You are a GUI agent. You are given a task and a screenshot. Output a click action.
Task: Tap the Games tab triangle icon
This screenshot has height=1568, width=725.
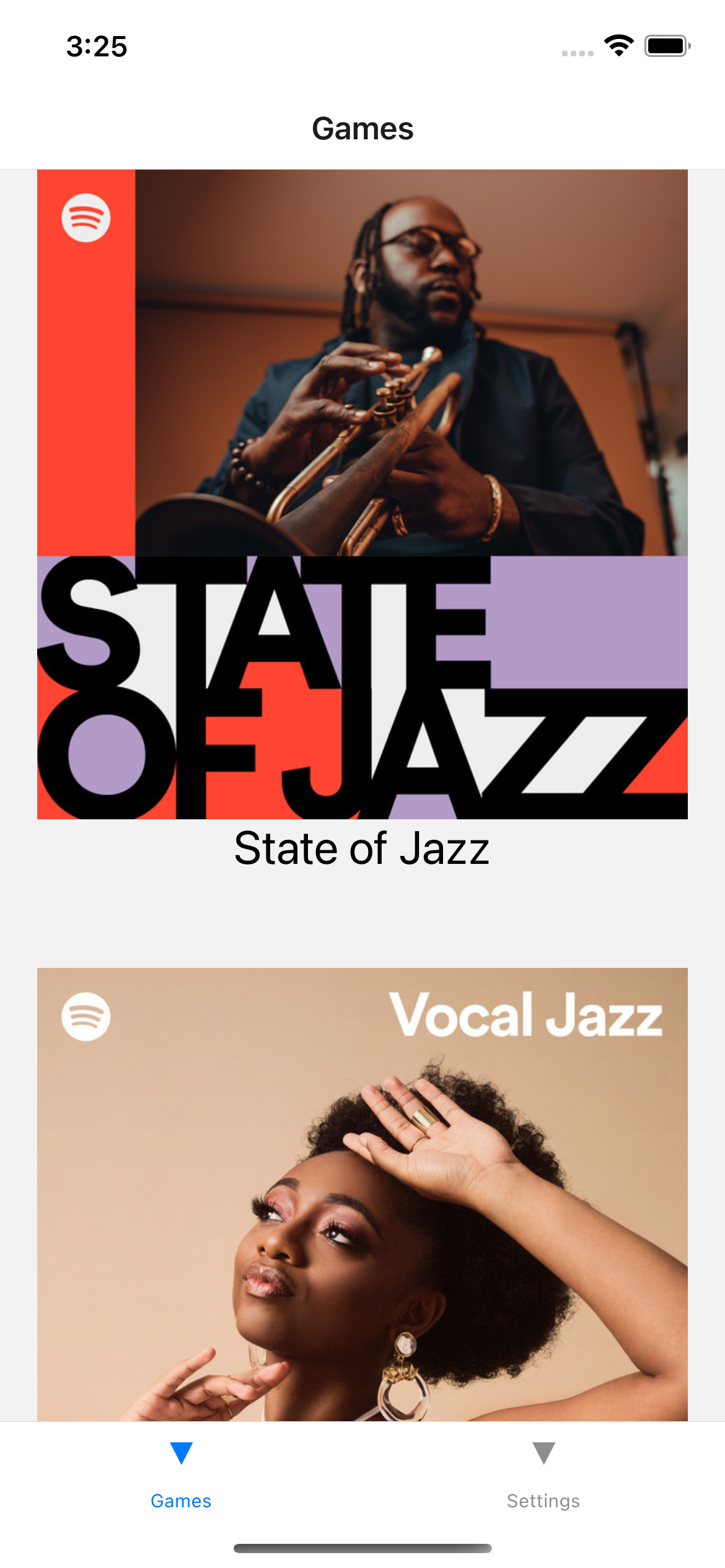coord(181,1453)
